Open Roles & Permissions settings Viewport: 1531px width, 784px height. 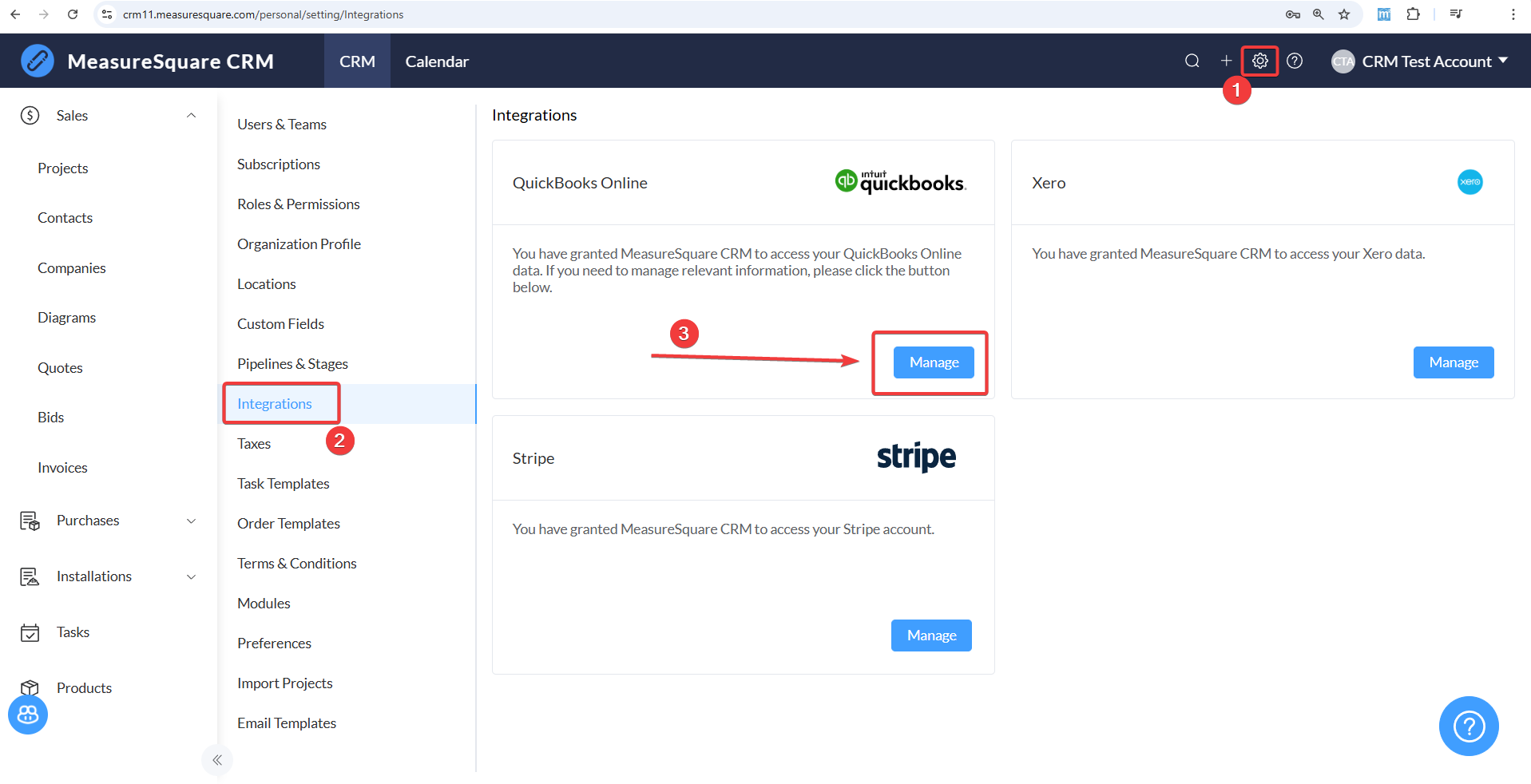coord(299,204)
